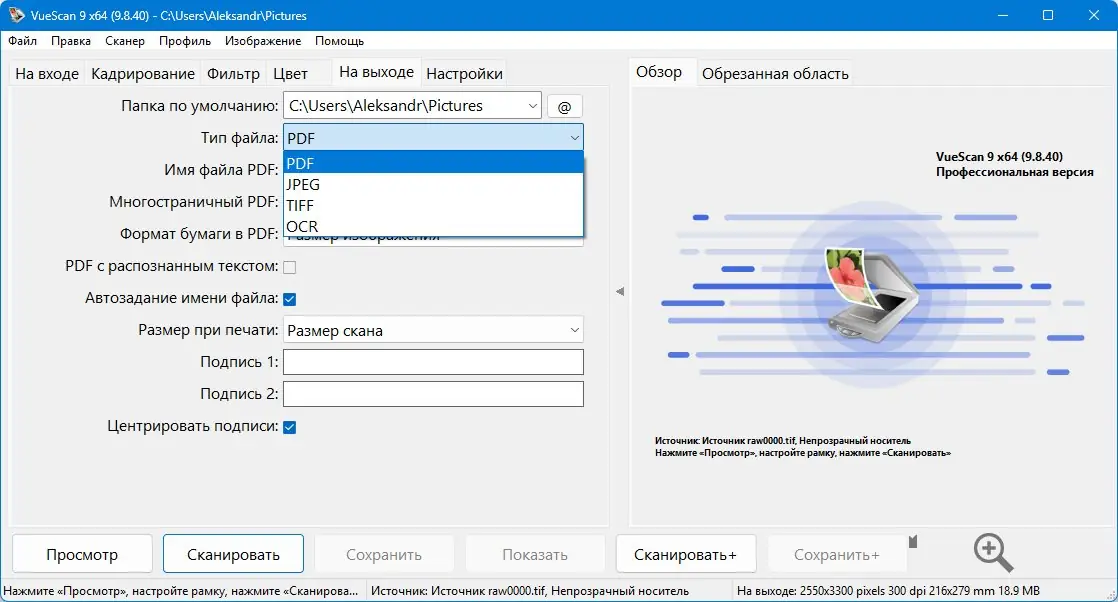Select the На выходе tab
The height and width of the screenshot is (602, 1118).
coord(376,72)
